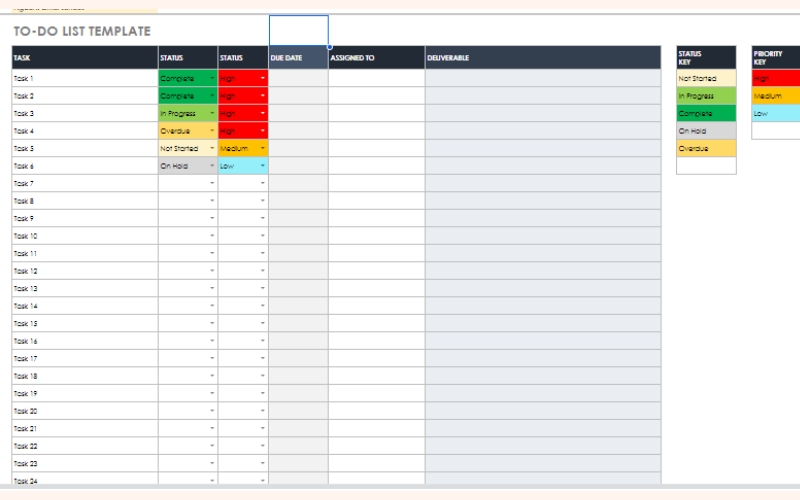
Task: Expand Task 5 Medium priority dropdown
Action: click(x=263, y=148)
